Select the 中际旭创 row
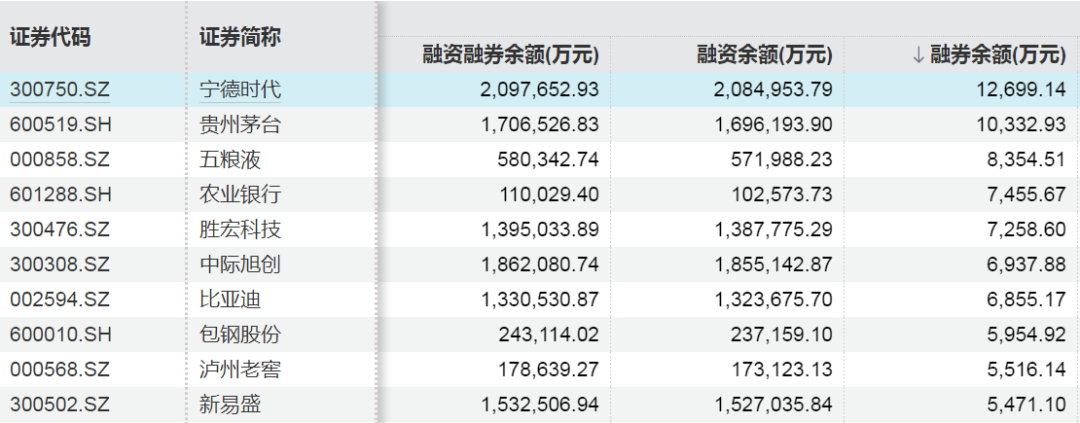Viewport: 1080px width, 423px height. pyautogui.click(x=240, y=264)
